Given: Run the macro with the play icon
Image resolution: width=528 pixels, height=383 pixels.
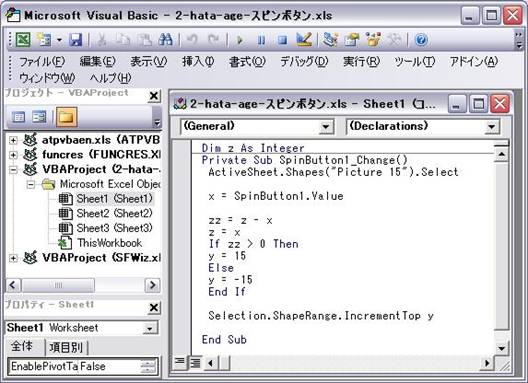Looking at the screenshot, I should 240,40.
